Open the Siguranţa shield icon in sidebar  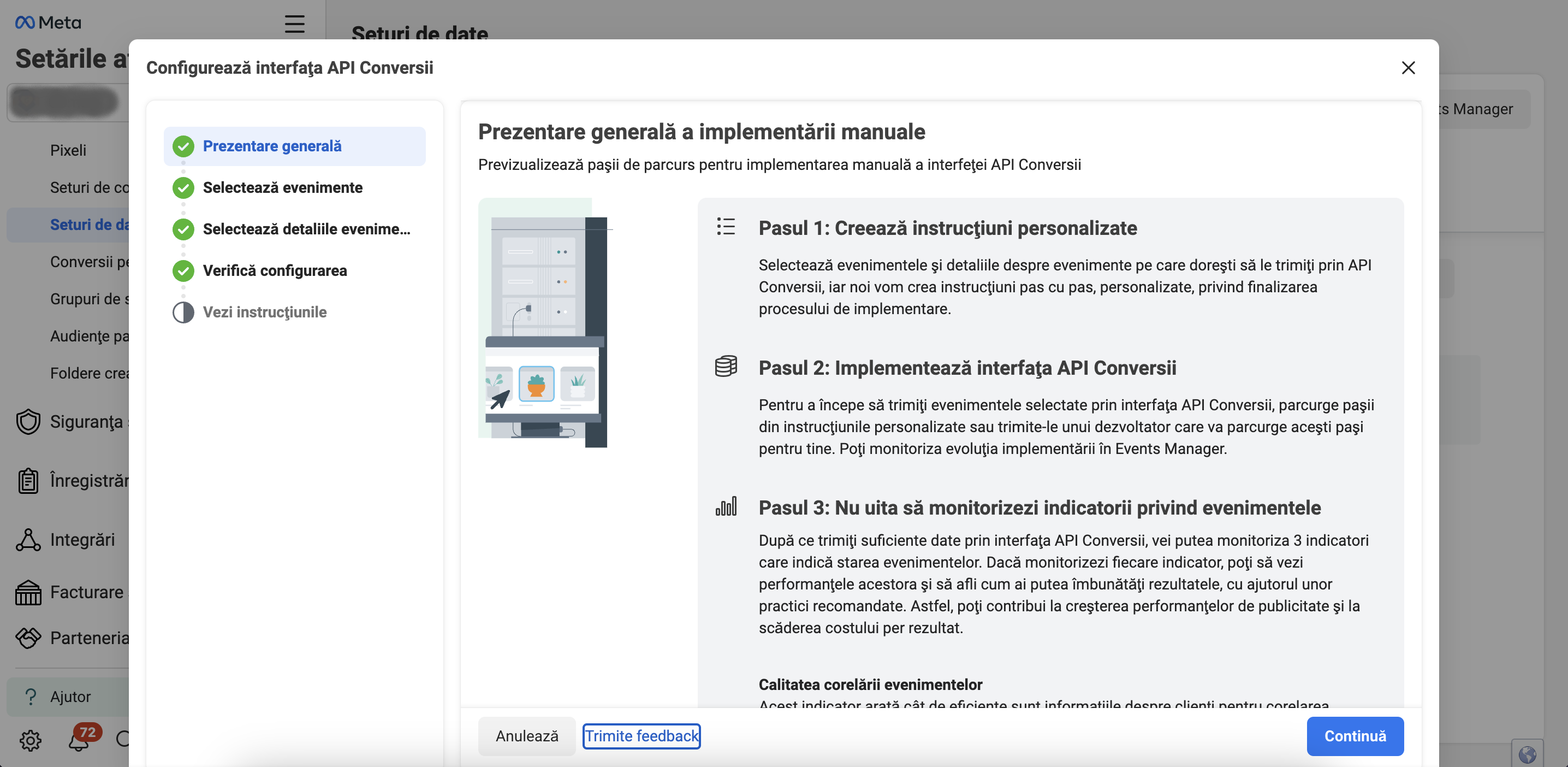(x=27, y=421)
